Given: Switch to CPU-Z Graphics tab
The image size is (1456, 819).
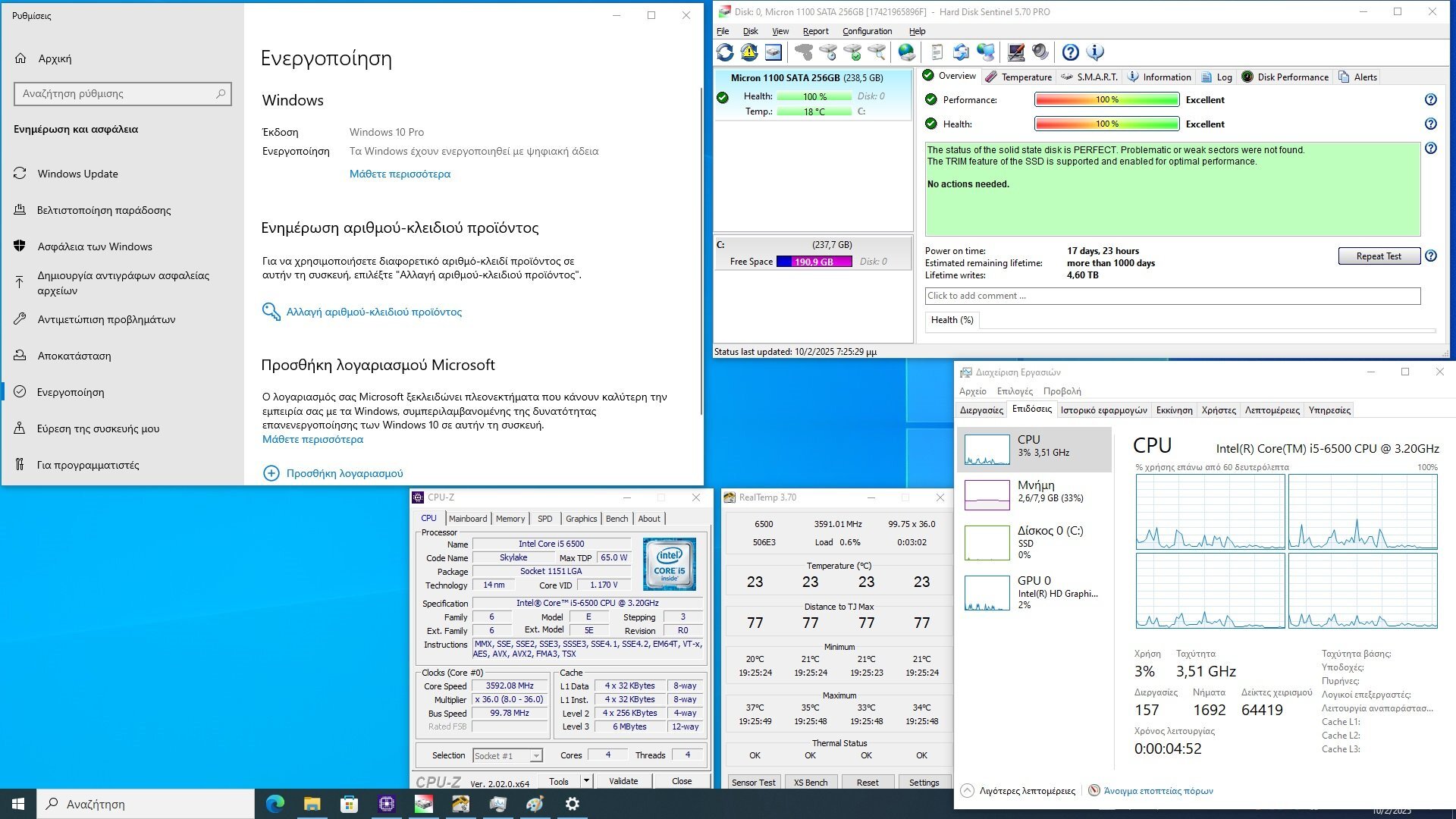Looking at the screenshot, I should [581, 519].
